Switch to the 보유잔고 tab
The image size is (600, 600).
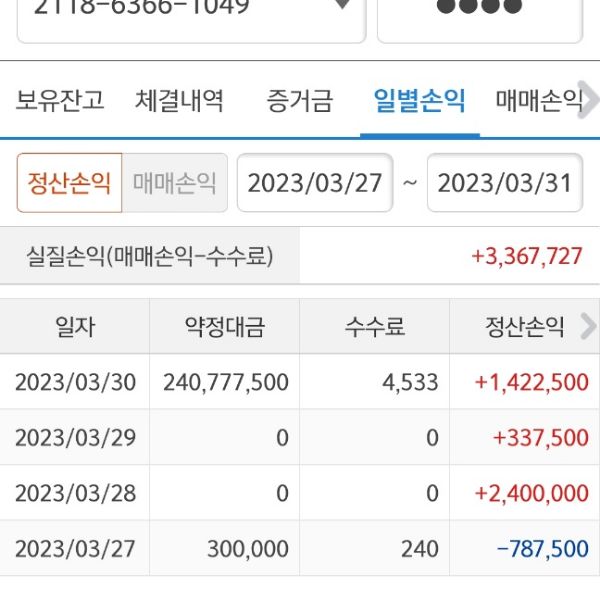[x=60, y=101]
